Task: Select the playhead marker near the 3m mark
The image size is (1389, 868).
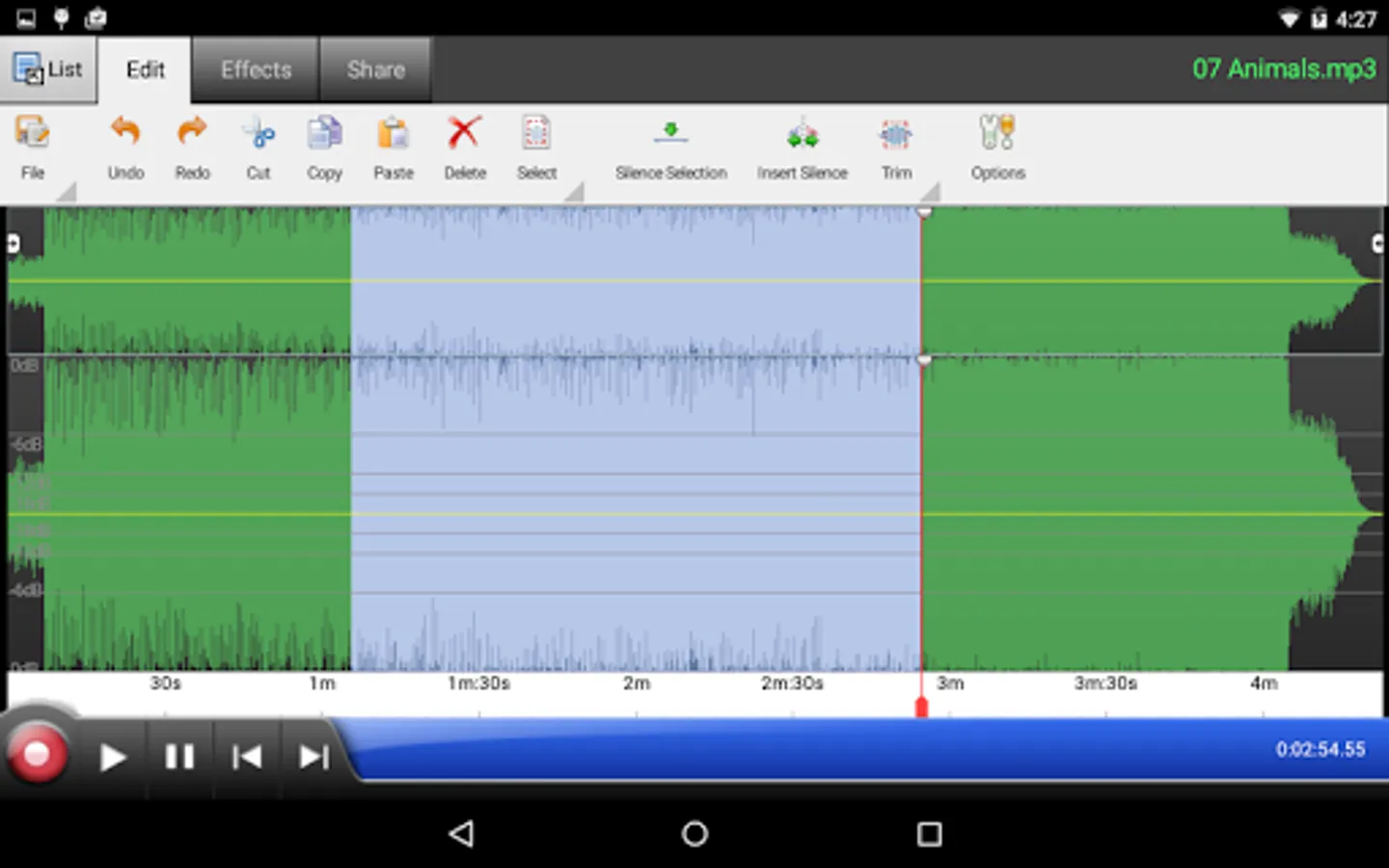Action: point(922,705)
